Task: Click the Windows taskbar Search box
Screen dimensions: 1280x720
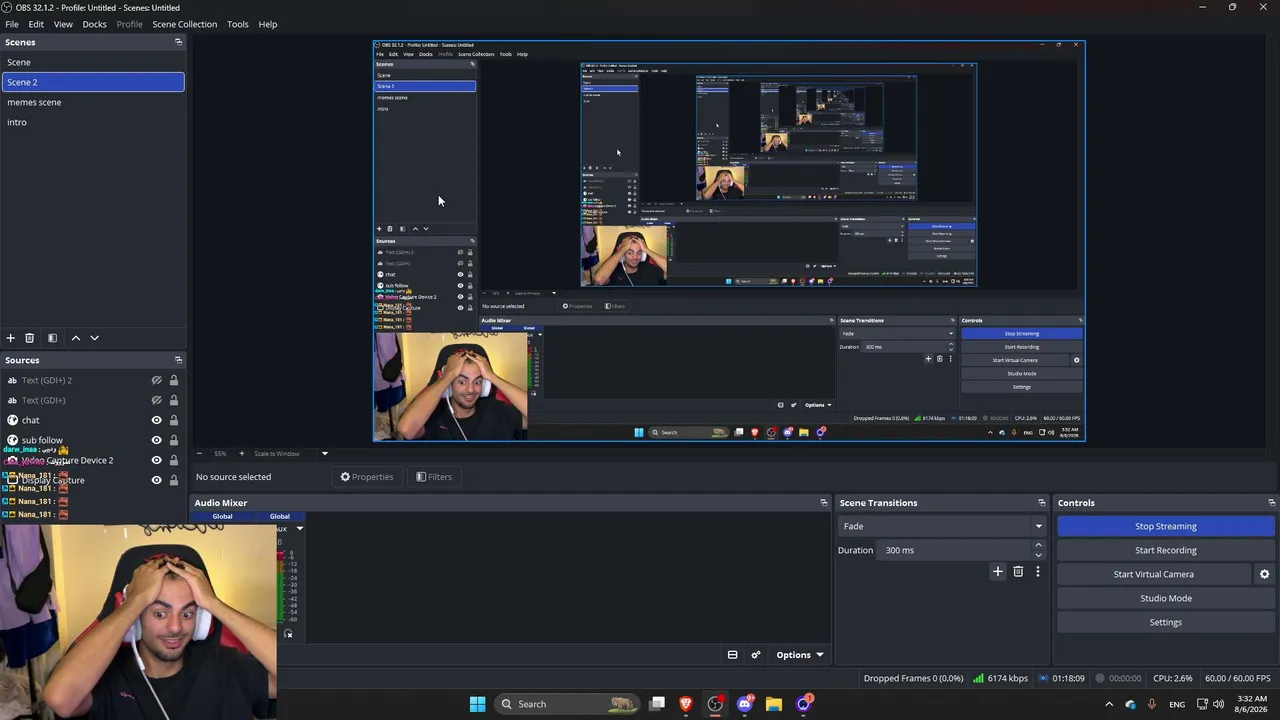Action: point(567,704)
